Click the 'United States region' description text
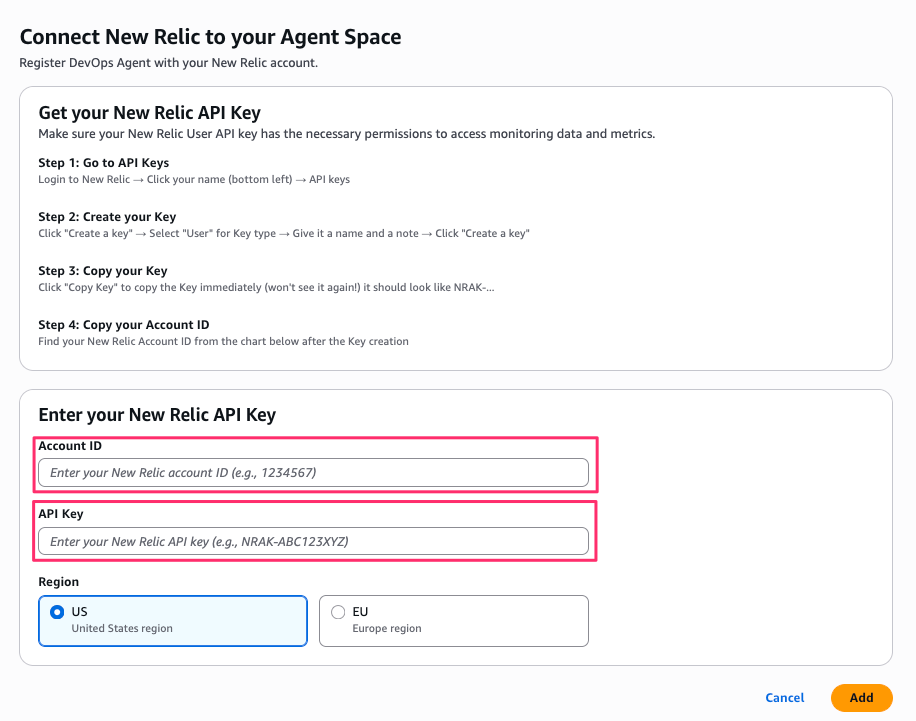Image resolution: width=916 pixels, height=721 pixels. pyautogui.click(x=122, y=629)
